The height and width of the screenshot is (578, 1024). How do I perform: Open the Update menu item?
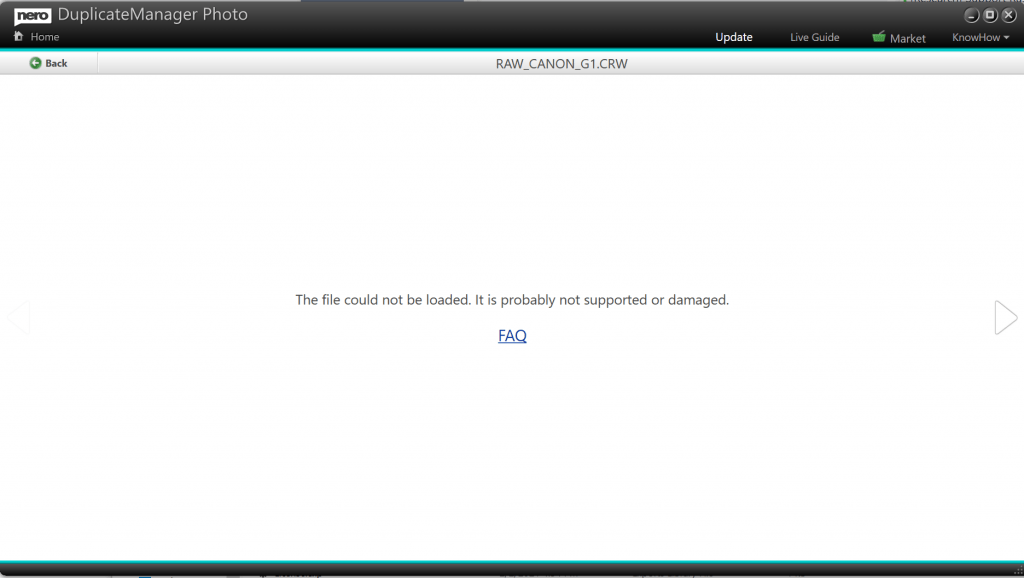click(x=733, y=37)
